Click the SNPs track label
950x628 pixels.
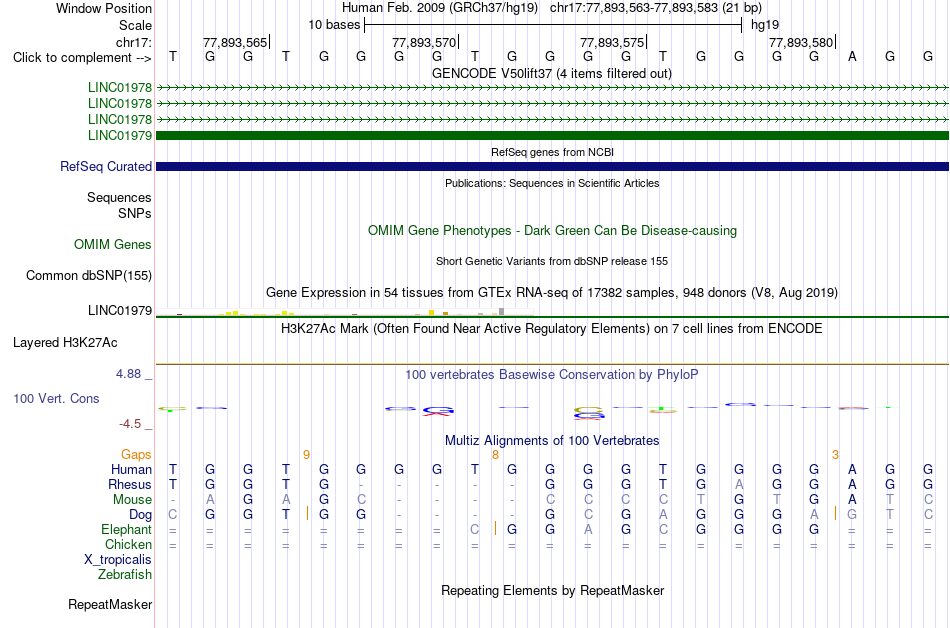[135, 213]
